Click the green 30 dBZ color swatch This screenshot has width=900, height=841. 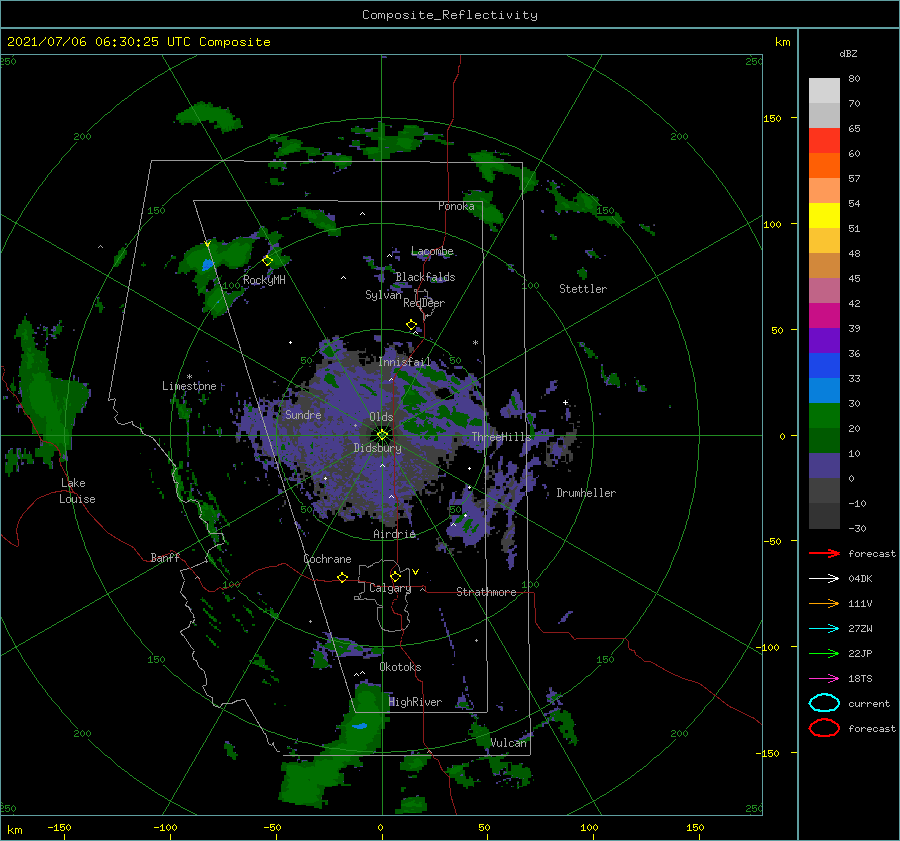[824, 416]
